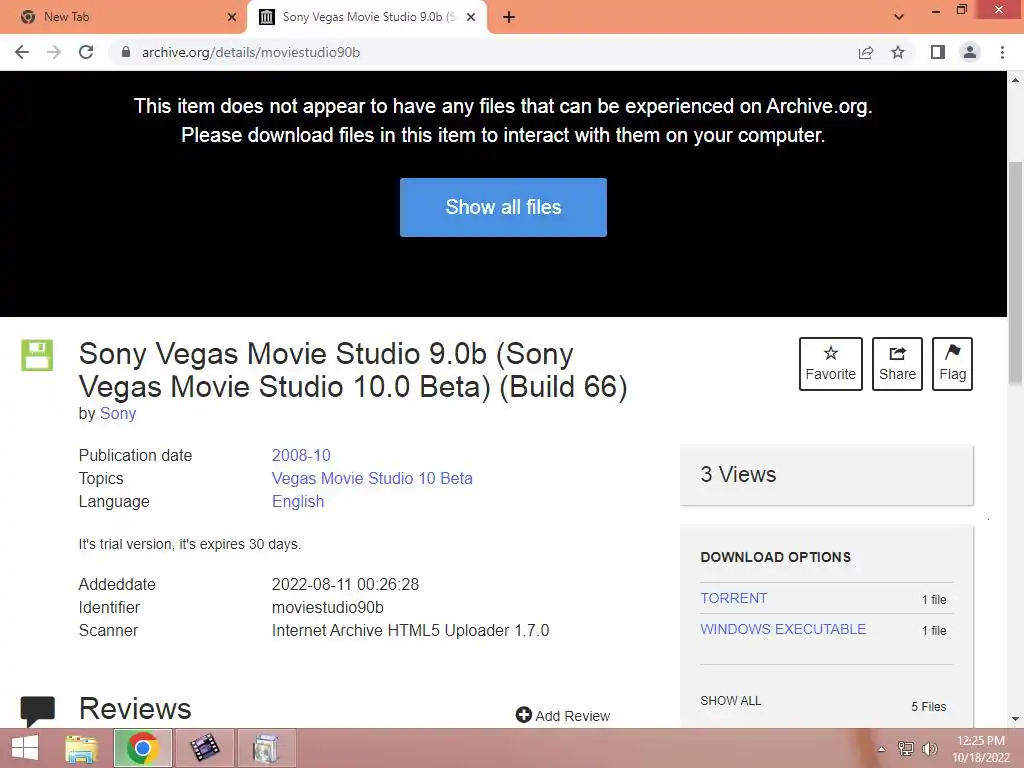Image resolution: width=1024 pixels, height=768 pixels.
Task: Open the English language link
Action: coord(298,502)
